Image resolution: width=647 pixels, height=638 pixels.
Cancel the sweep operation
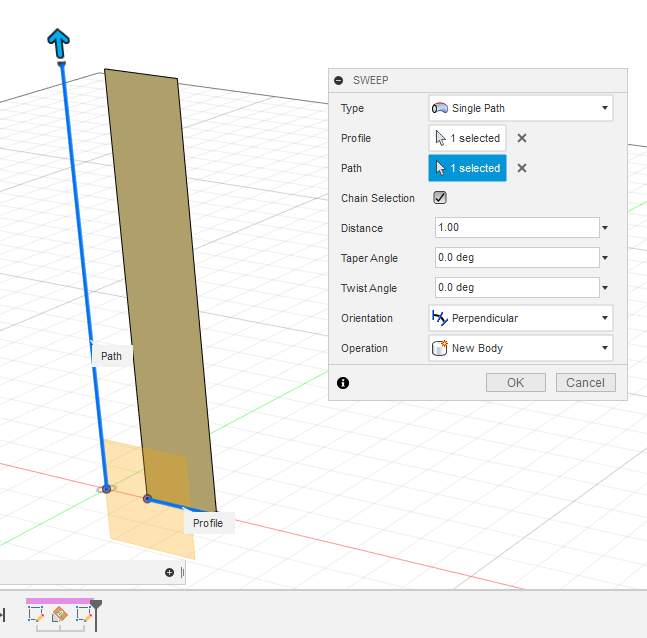pyautogui.click(x=586, y=383)
